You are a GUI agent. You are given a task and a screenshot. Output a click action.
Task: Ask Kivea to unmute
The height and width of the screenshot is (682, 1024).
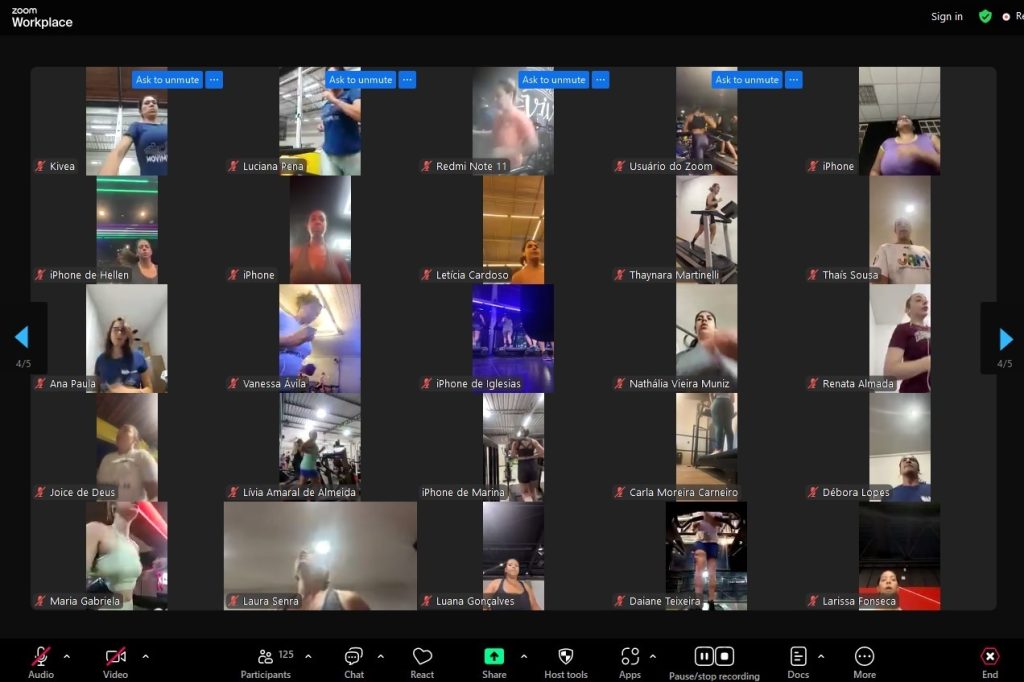pyautogui.click(x=167, y=80)
